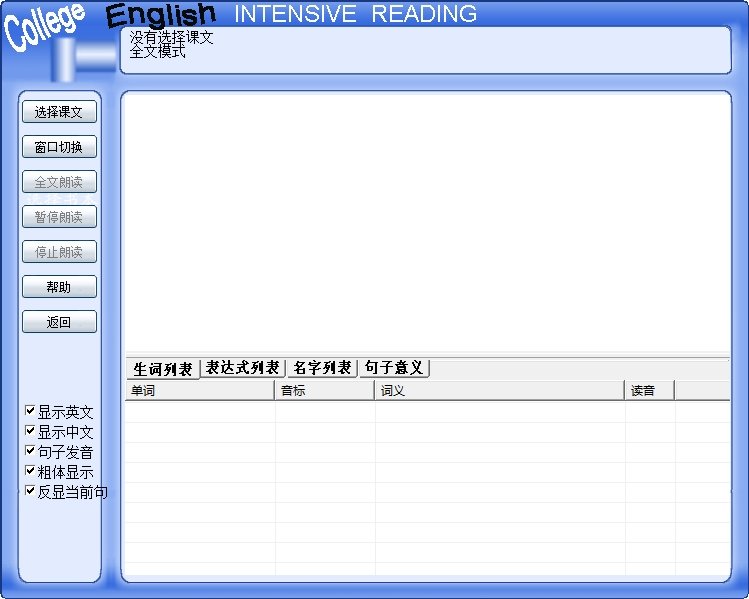
Task: Click the 选择课文 button
Action: (x=59, y=112)
